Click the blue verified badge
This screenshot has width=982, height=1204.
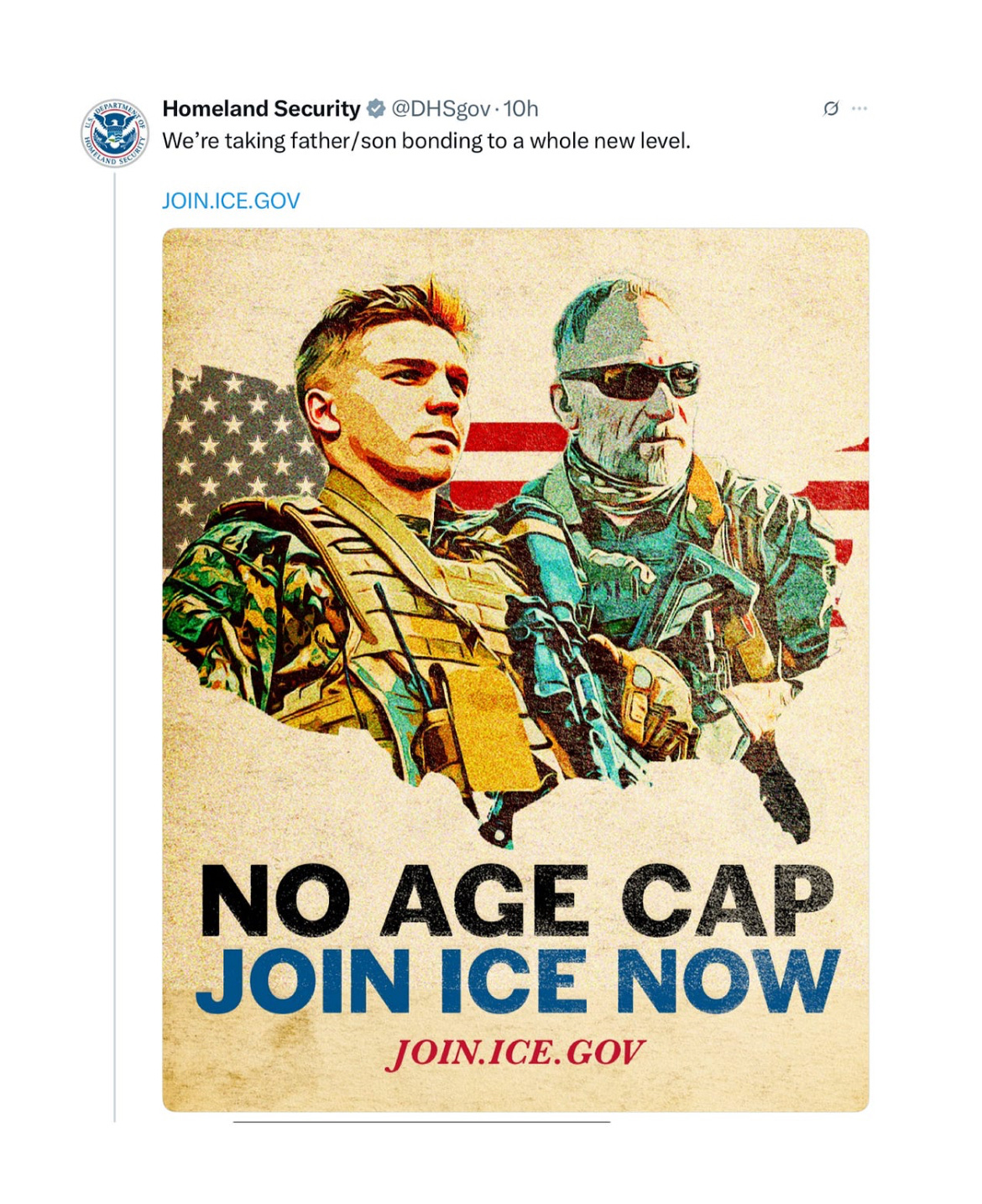click(x=377, y=109)
